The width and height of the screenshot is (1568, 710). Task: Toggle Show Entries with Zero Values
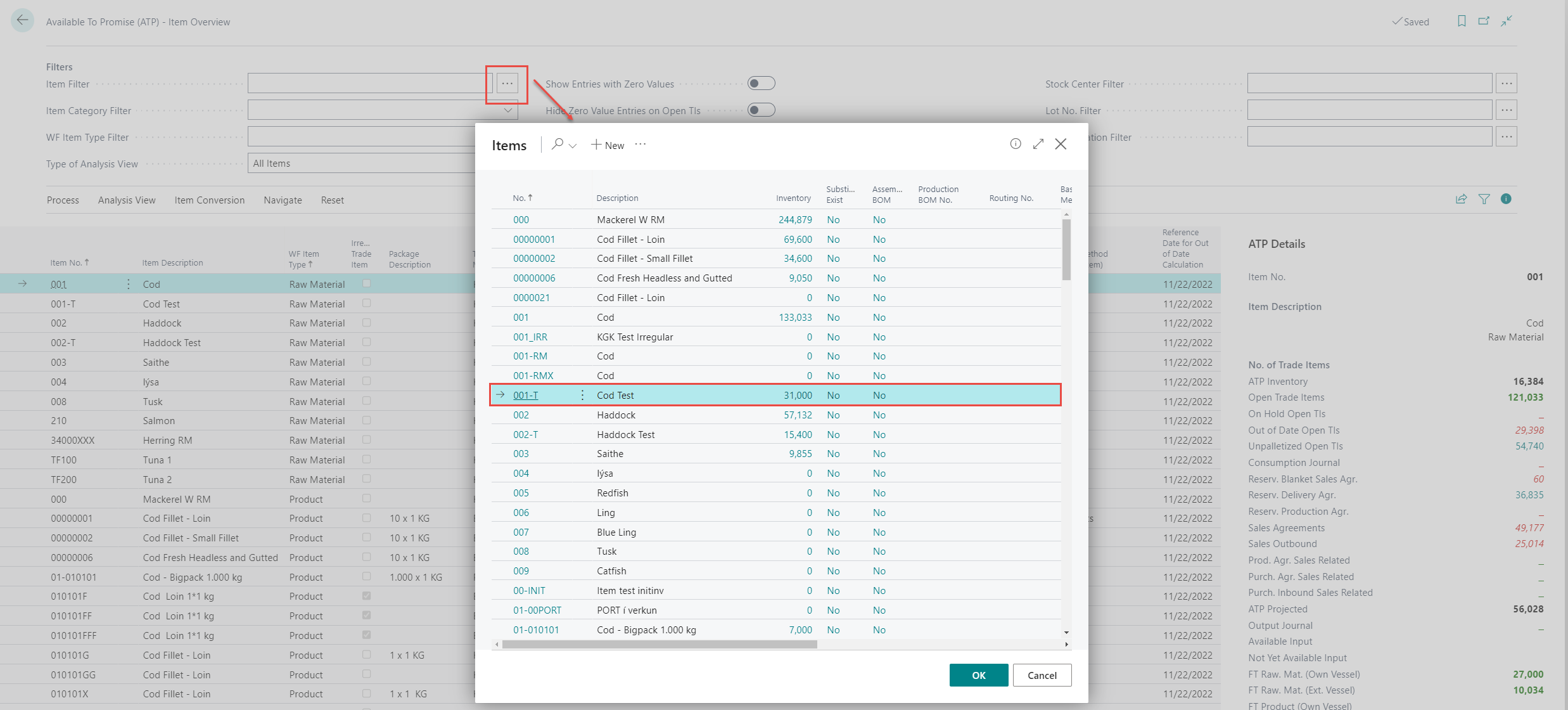click(761, 84)
